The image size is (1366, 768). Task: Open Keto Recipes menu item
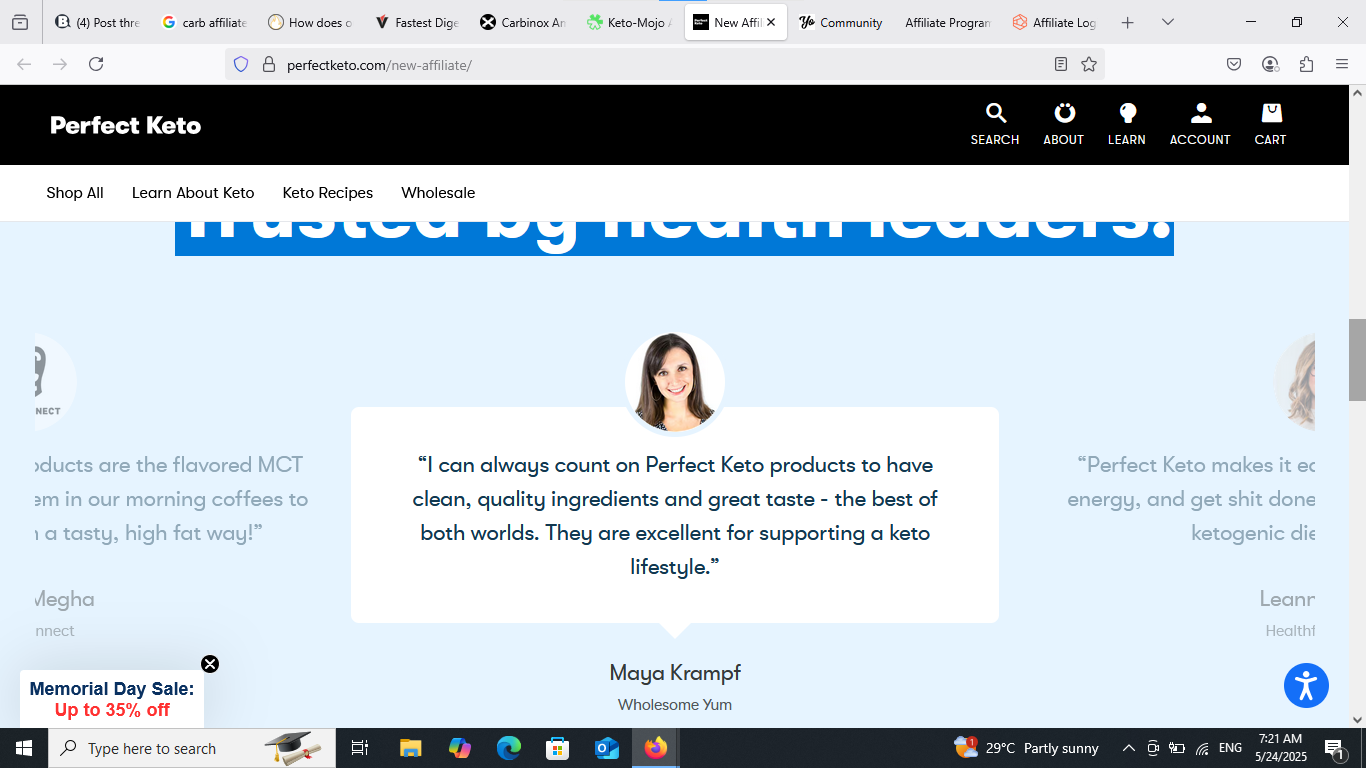pyautogui.click(x=328, y=193)
